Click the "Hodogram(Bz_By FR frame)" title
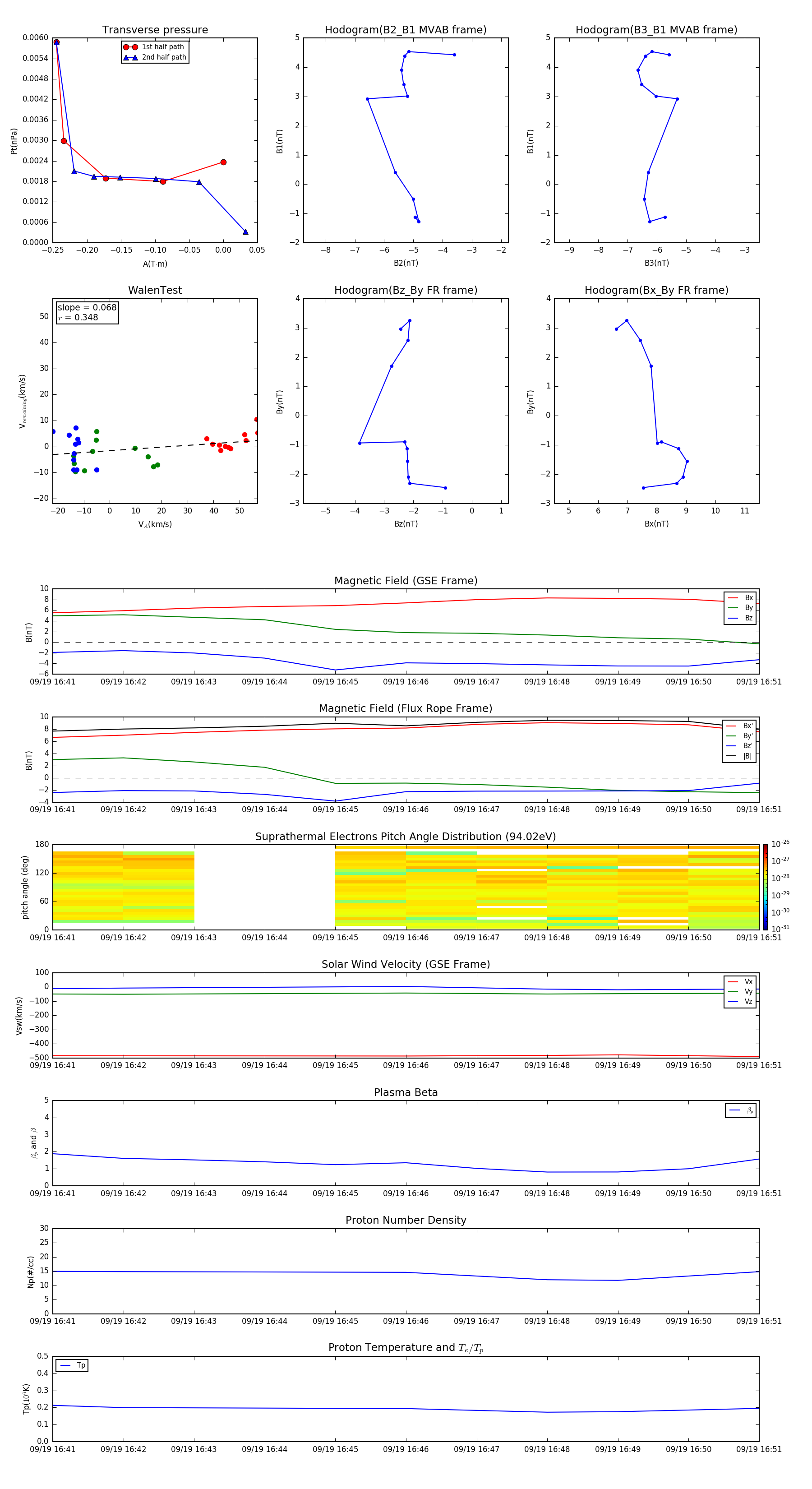The height and width of the screenshot is (1489, 812). coord(406,290)
